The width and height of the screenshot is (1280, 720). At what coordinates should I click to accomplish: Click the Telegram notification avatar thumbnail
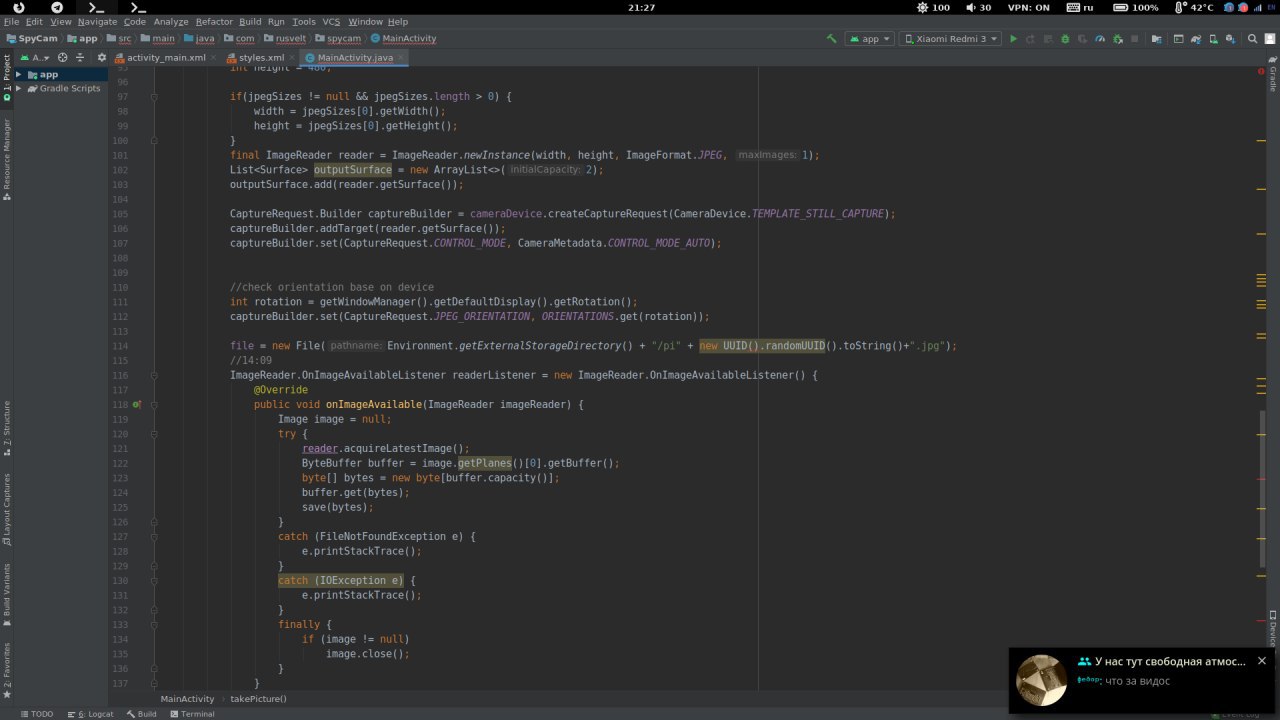click(x=1041, y=680)
